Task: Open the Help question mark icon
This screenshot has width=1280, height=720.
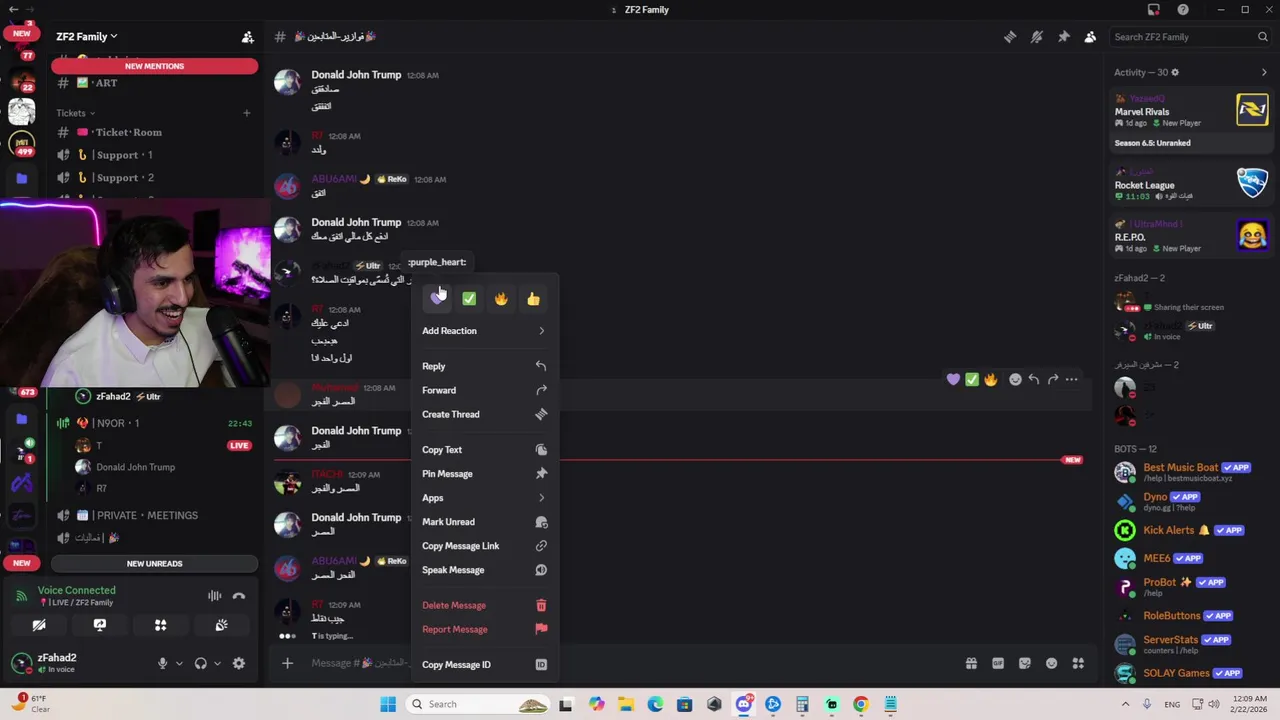Action: click(1183, 10)
